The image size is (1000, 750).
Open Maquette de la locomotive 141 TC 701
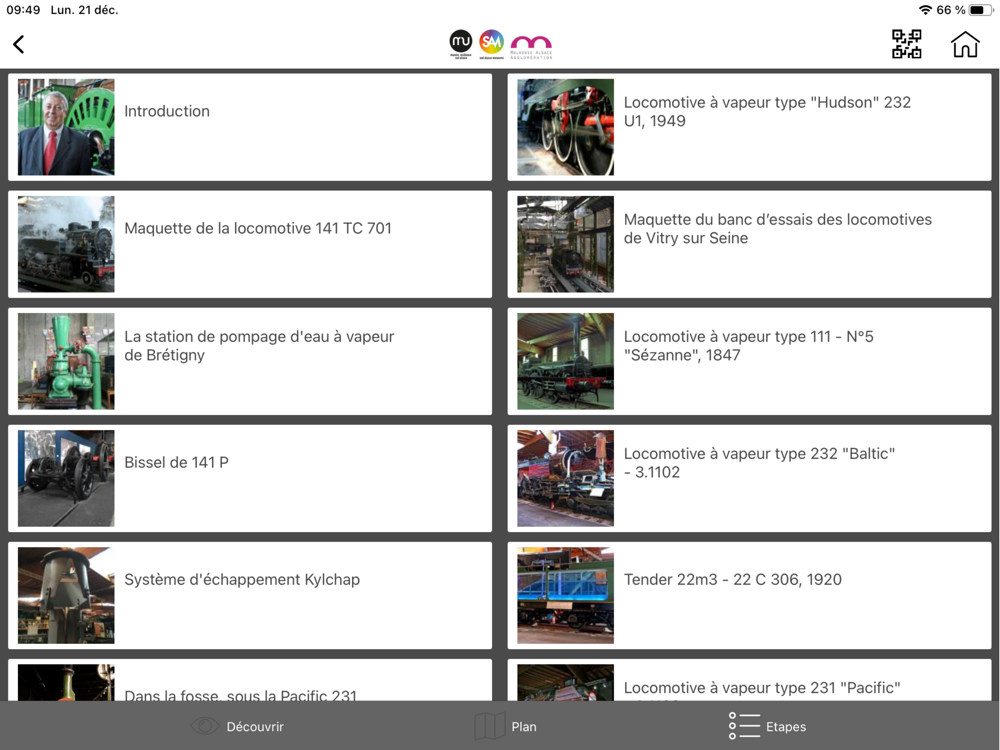coord(250,244)
